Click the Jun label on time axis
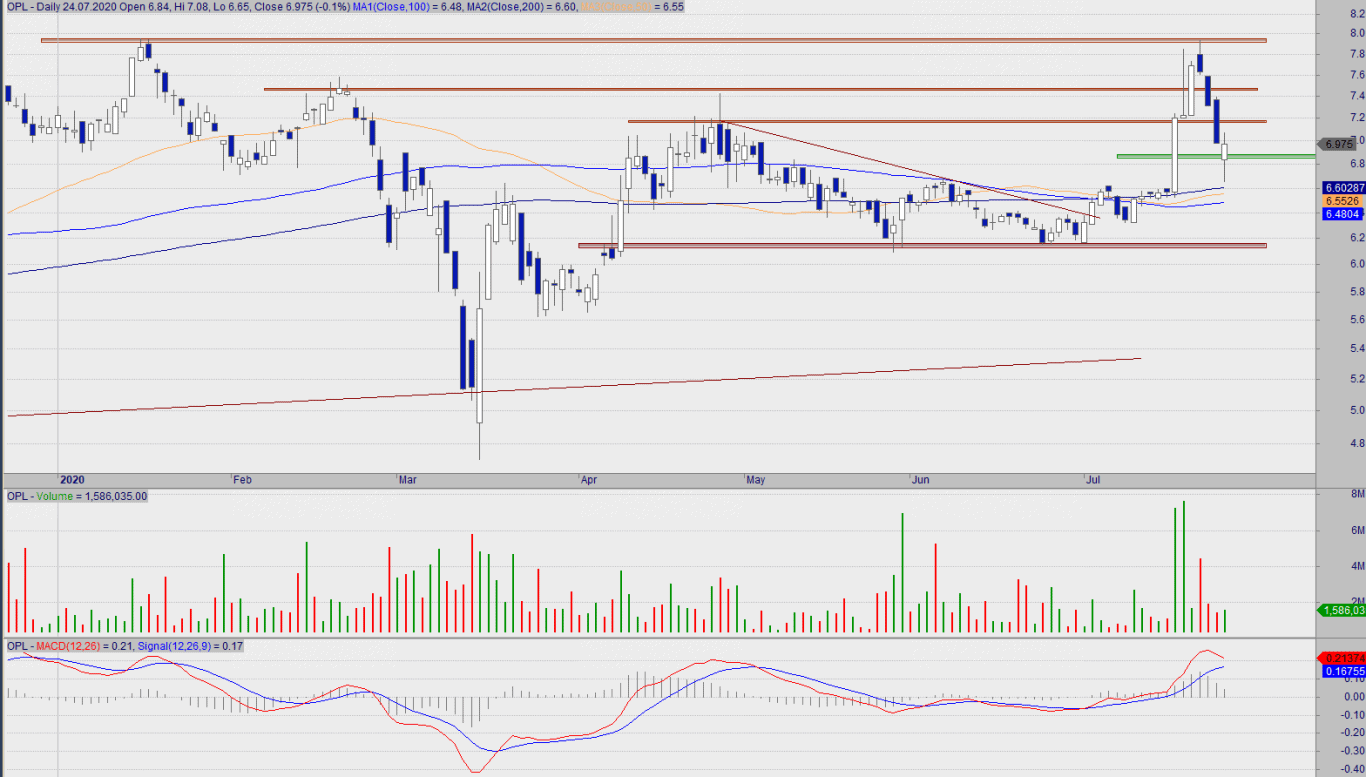The height and width of the screenshot is (777, 1366). [920, 480]
